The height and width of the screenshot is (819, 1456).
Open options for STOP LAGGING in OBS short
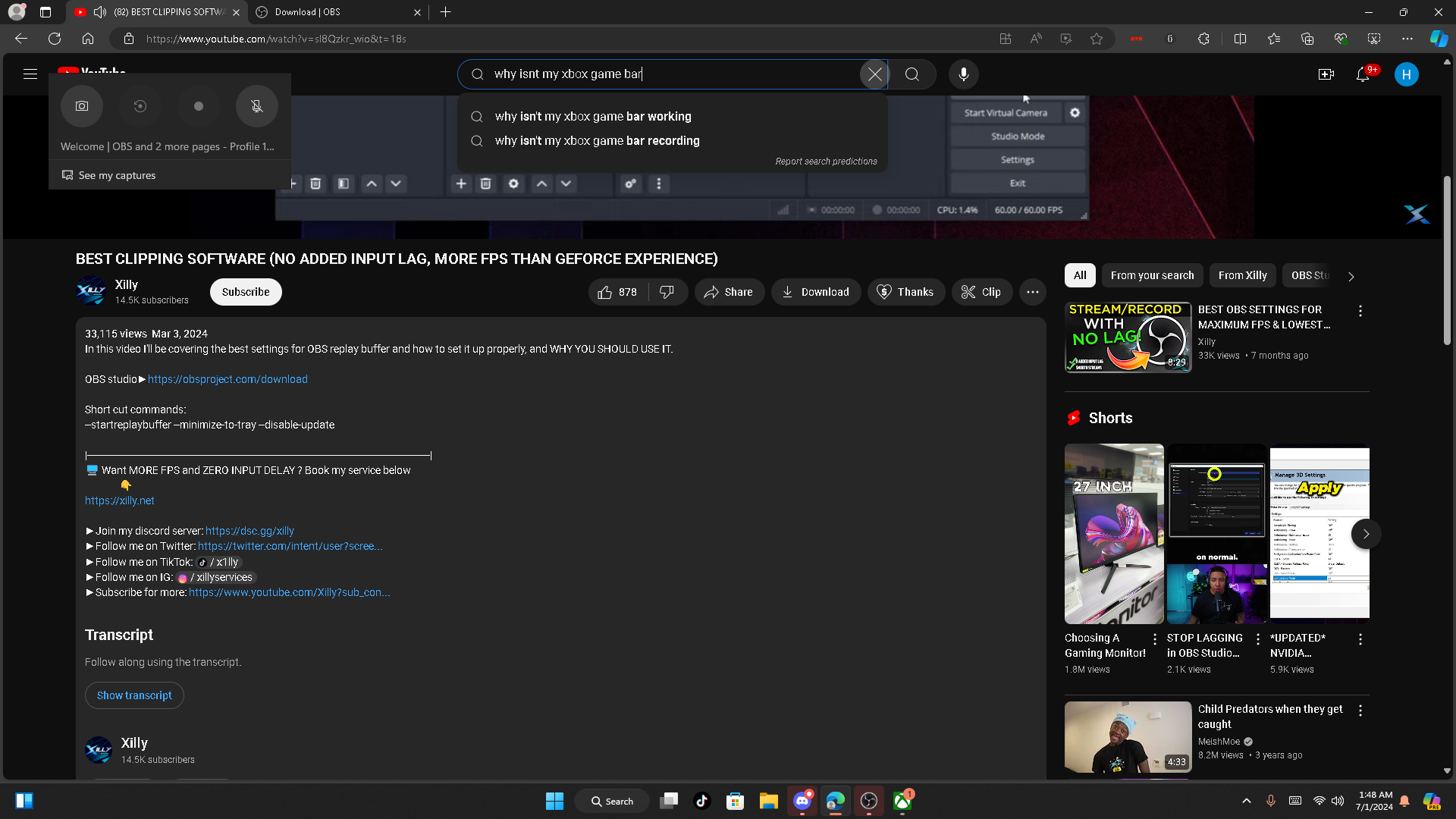point(1258,639)
